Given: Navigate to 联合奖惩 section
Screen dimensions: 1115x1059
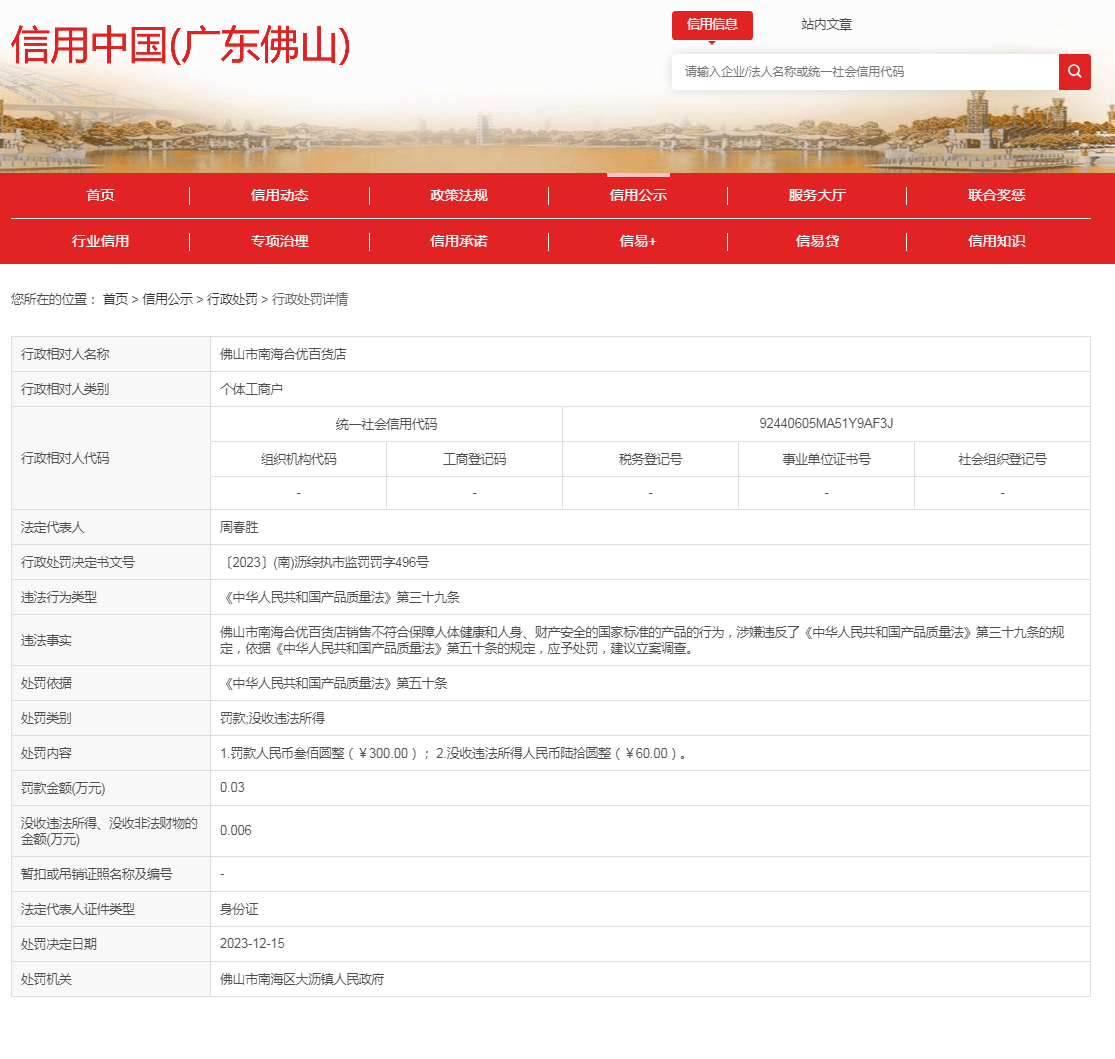Looking at the screenshot, I should point(996,195).
